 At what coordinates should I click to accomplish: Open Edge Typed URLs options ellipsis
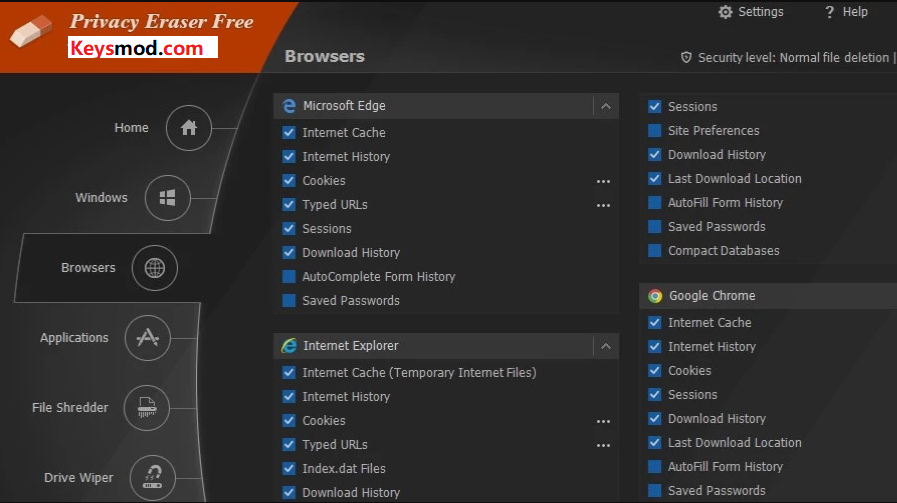(603, 205)
